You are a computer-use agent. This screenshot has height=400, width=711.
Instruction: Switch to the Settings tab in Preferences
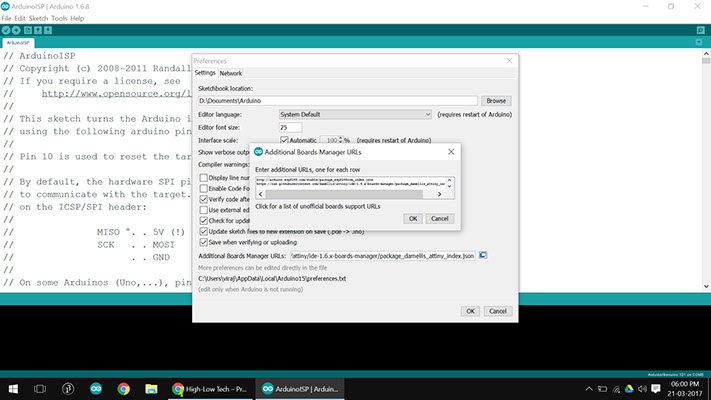205,73
